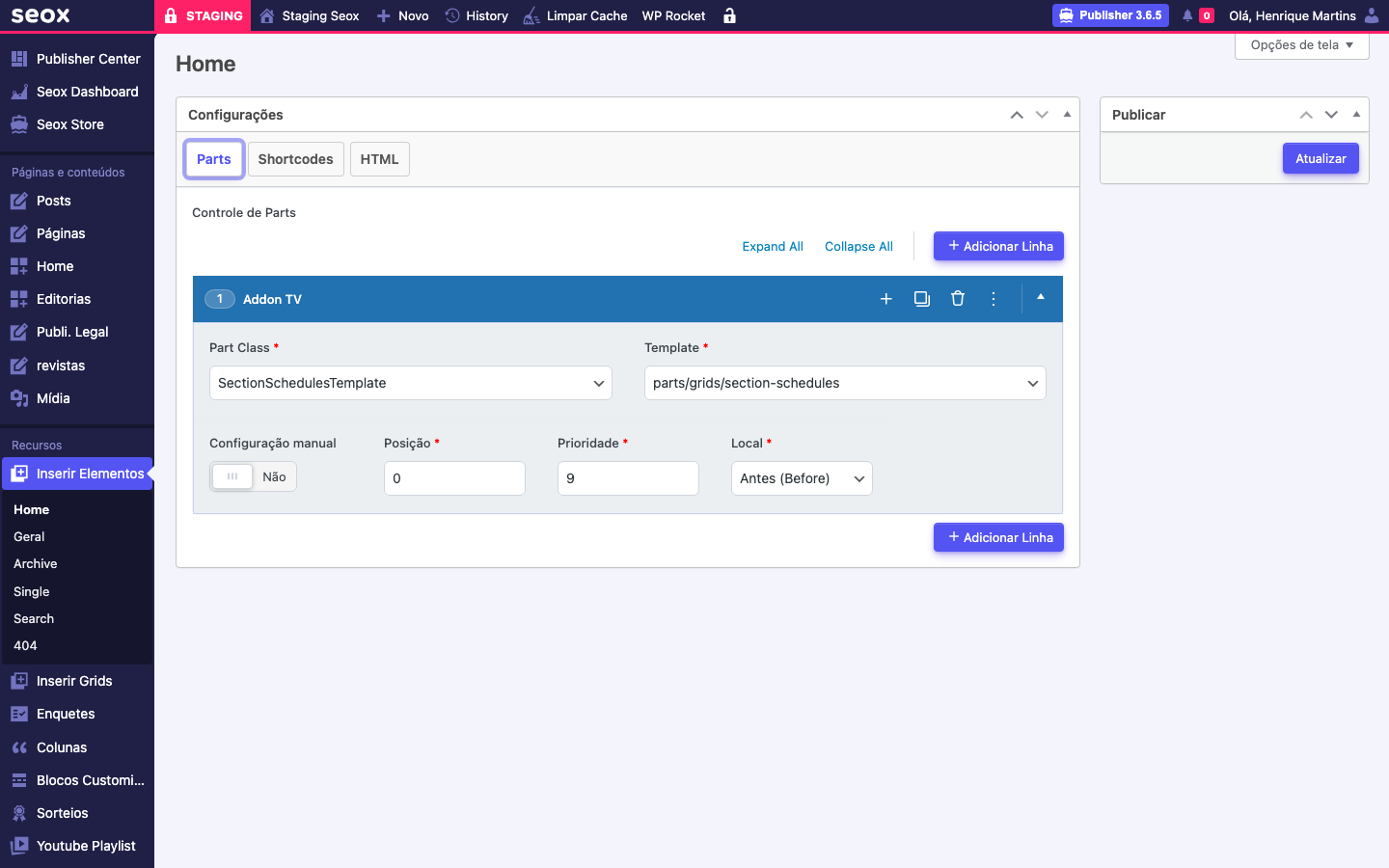Screen dimensions: 1389x868
Task: Click the Collapse All link
Action: tap(858, 246)
